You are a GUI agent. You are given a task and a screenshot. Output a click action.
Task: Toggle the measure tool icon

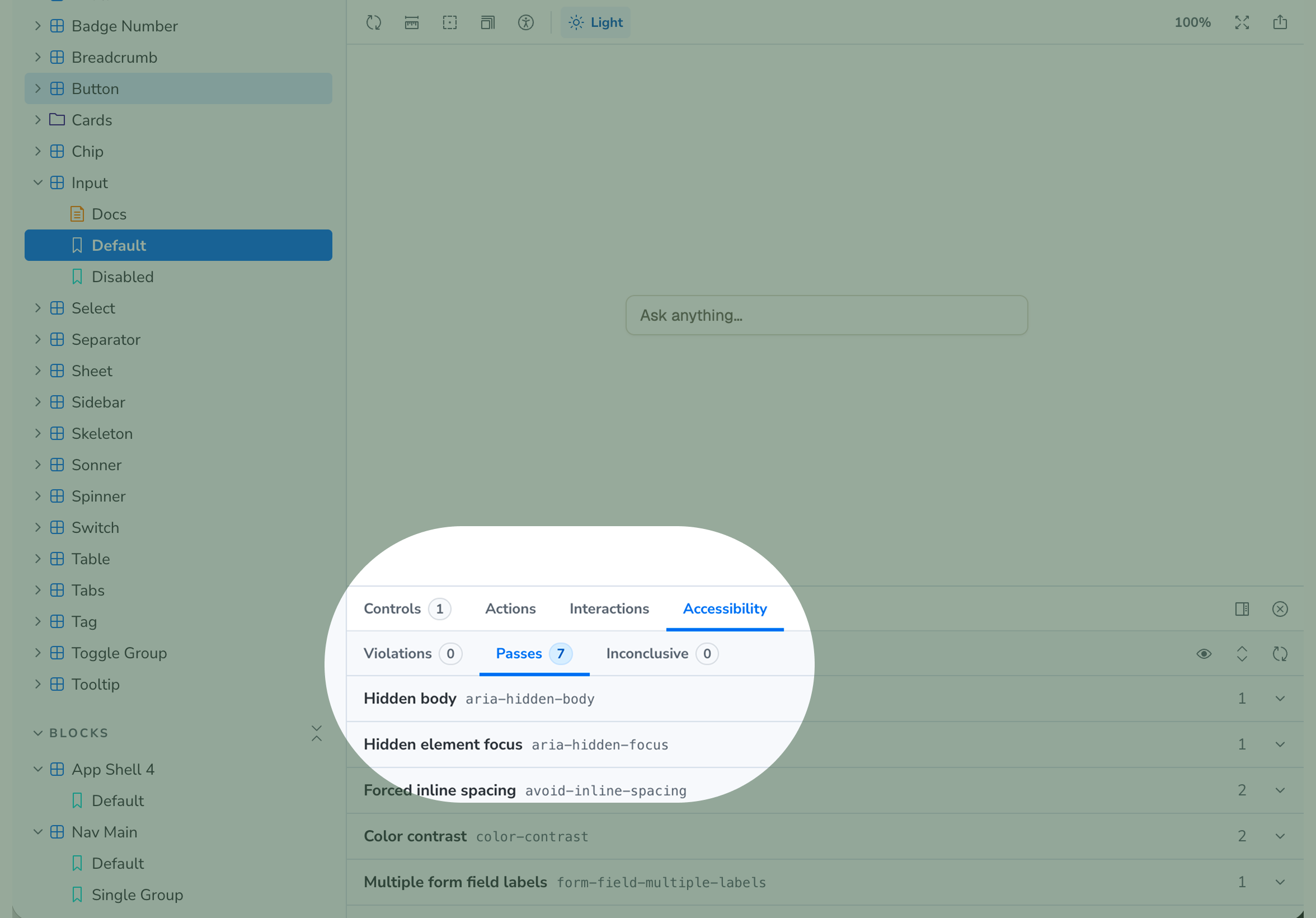pyautogui.click(x=412, y=22)
